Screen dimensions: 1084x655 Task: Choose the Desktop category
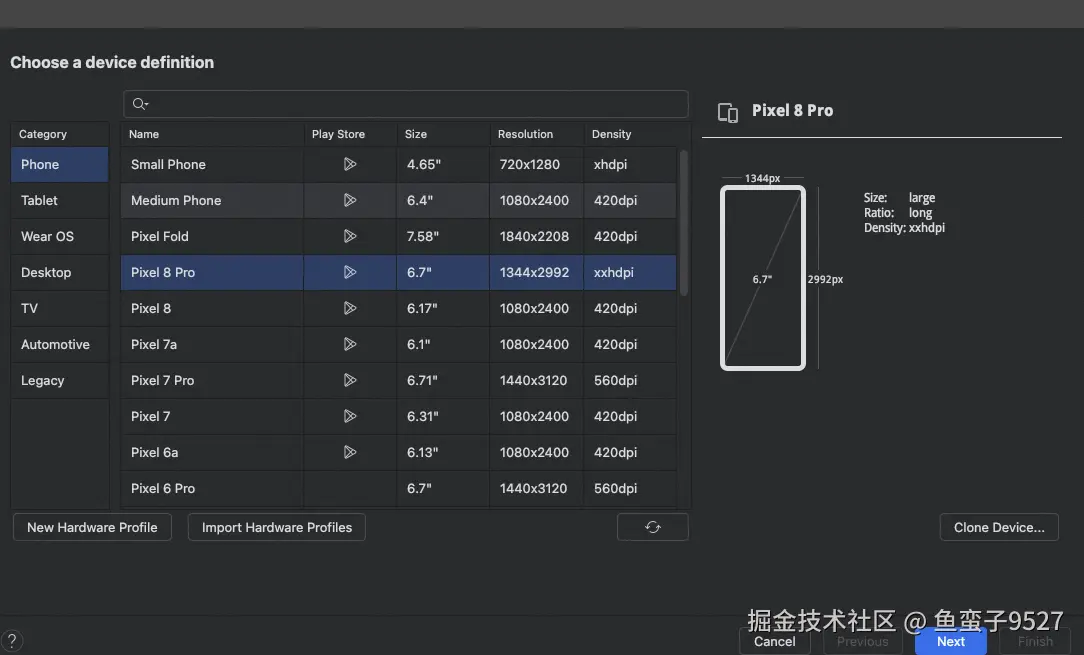pos(59,273)
